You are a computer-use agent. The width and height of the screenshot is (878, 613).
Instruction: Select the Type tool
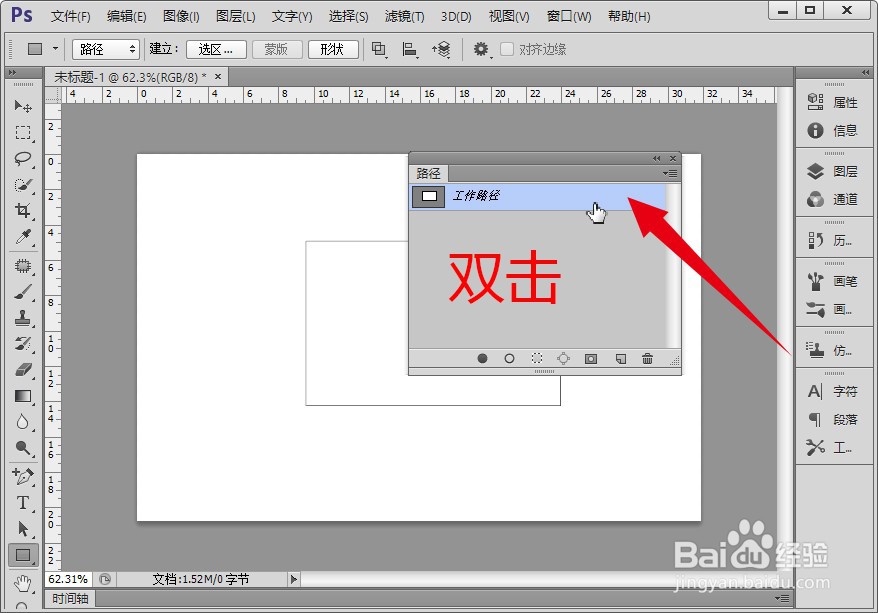[23, 503]
